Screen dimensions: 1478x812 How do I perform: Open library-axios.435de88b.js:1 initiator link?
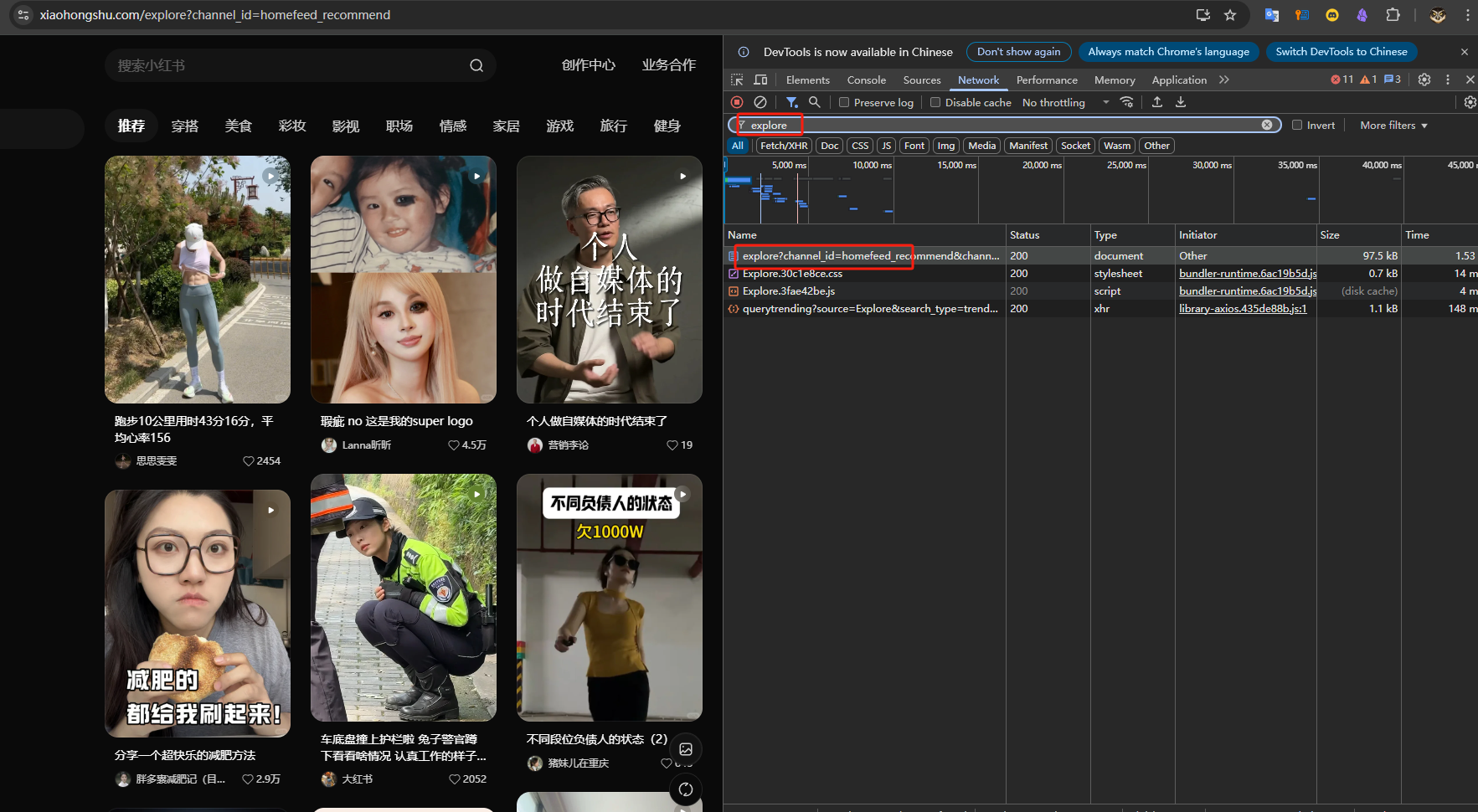(1244, 309)
